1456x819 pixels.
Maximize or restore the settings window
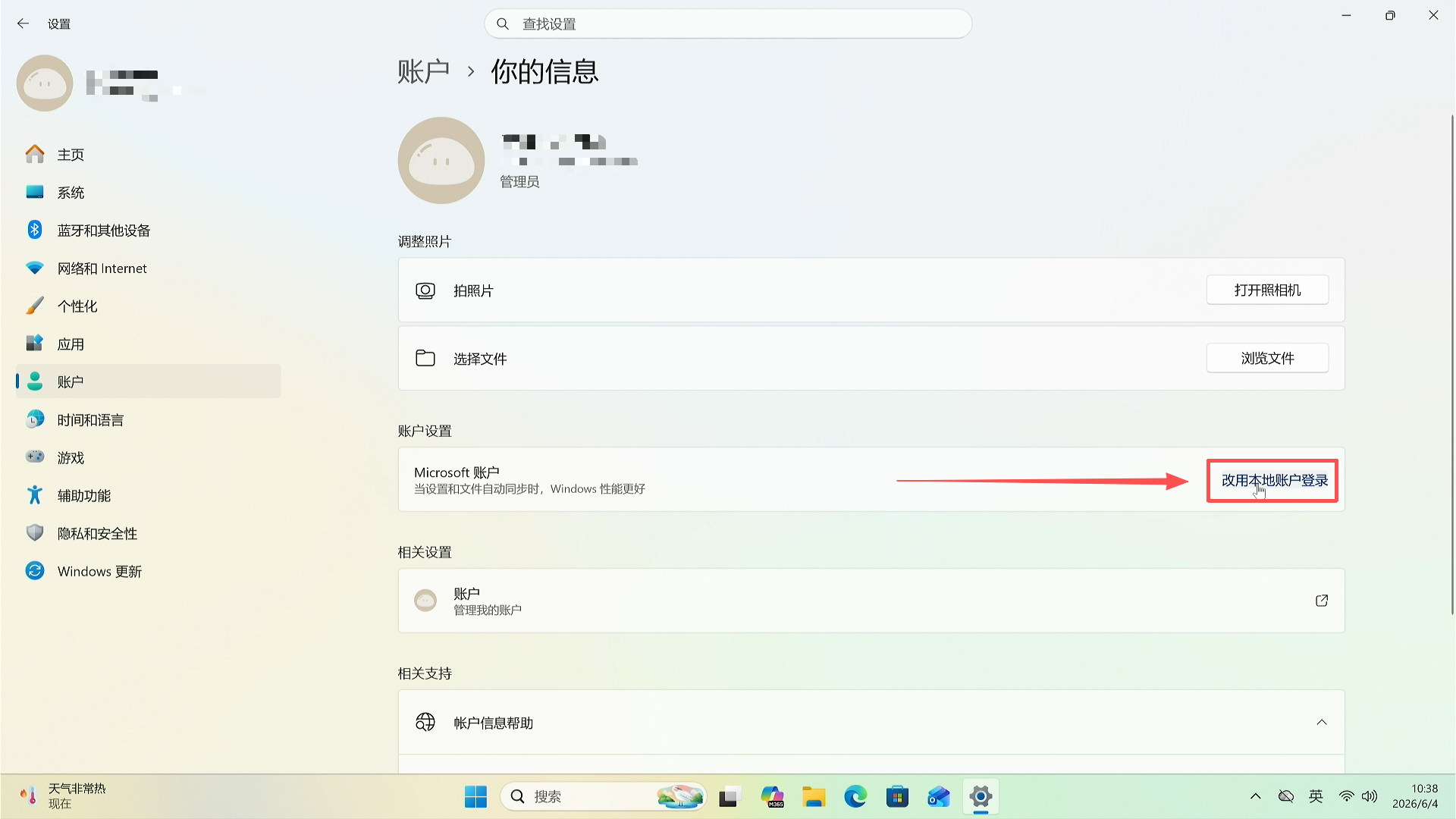click(x=1390, y=15)
